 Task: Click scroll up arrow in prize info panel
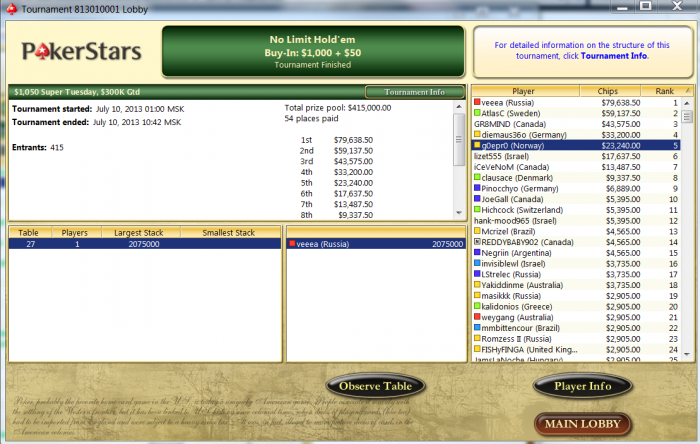[x=459, y=107]
